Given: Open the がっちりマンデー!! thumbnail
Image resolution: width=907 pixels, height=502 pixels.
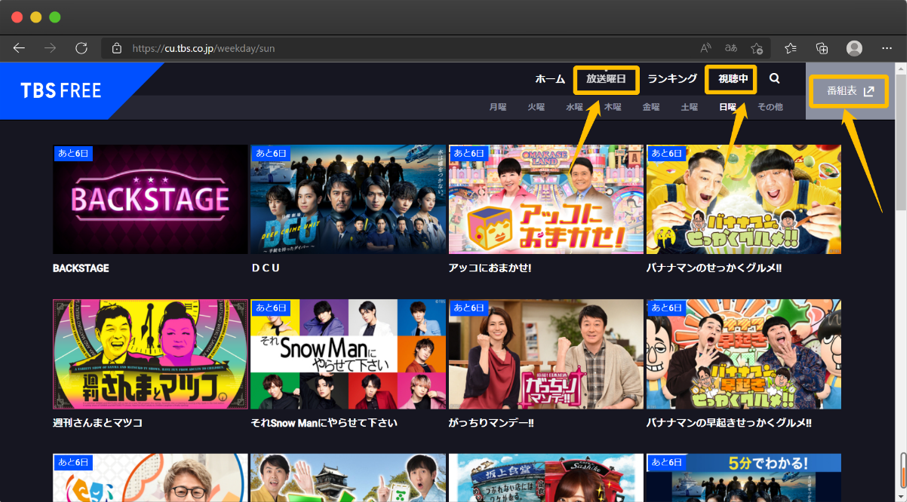Looking at the screenshot, I should pos(546,354).
